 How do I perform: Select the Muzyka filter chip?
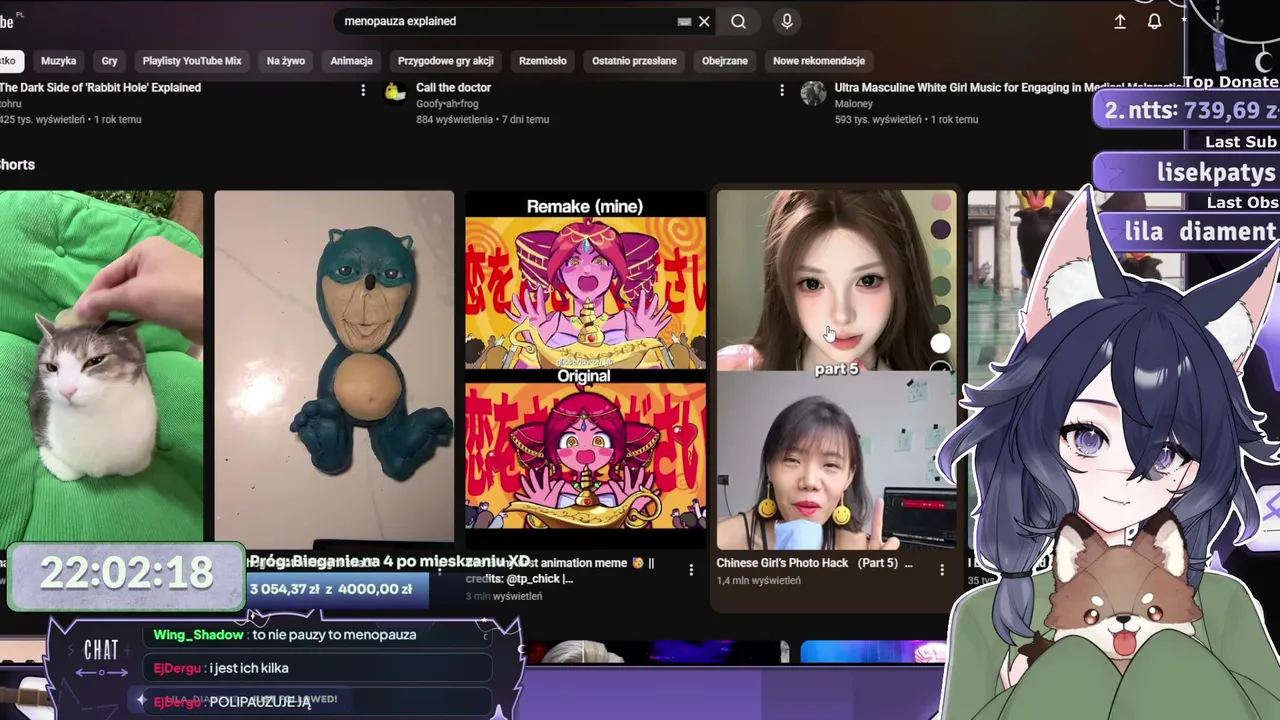point(58,61)
